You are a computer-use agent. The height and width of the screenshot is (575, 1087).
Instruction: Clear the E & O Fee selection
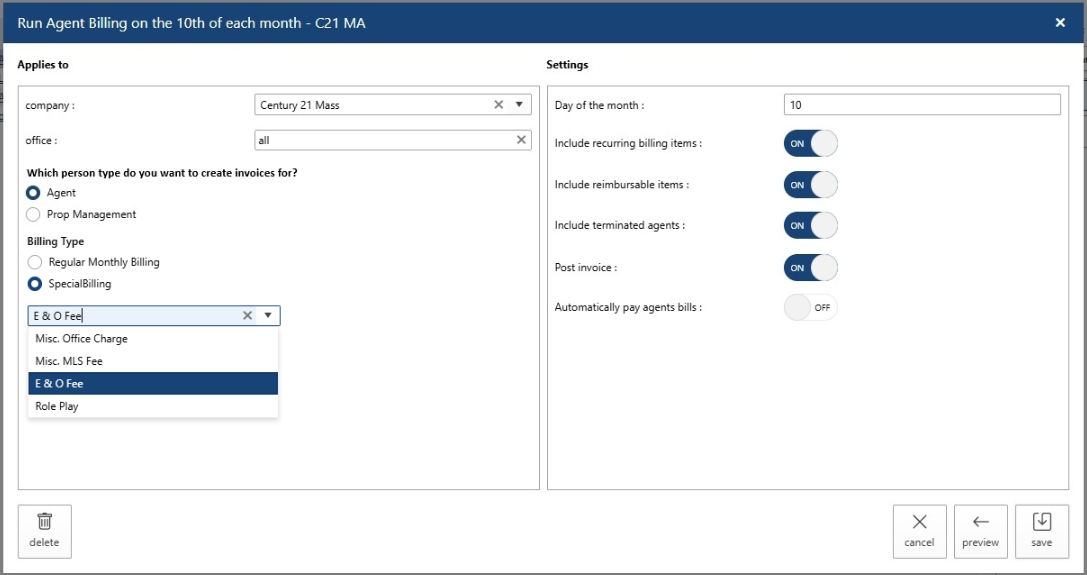pos(248,316)
